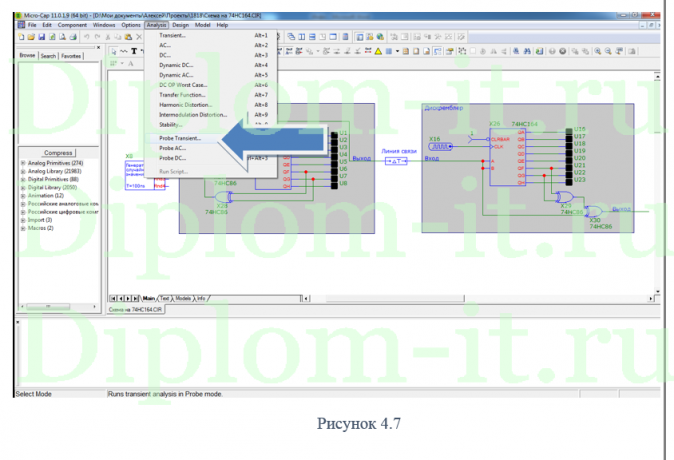This screenshot has height=460, width=674.
Task: Open the Search tab in browser panel
Action: click(48, 56)
